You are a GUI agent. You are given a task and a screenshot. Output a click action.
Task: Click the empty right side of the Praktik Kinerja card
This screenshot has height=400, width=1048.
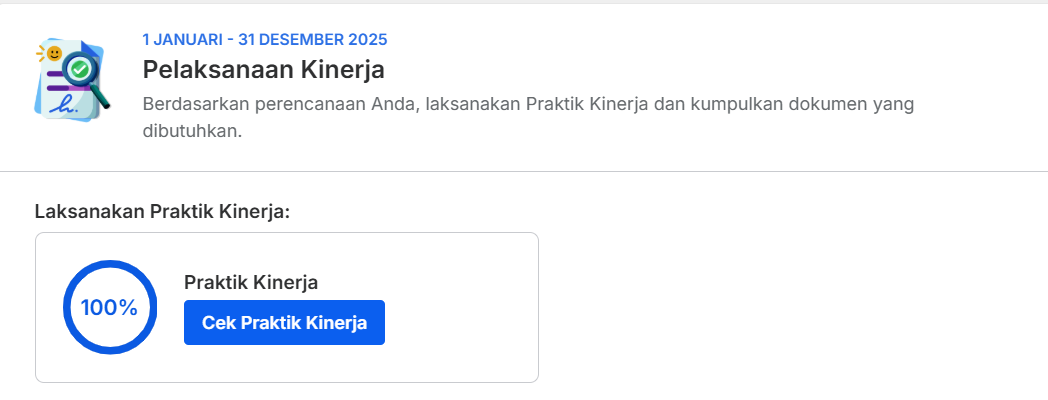(461, 308)
